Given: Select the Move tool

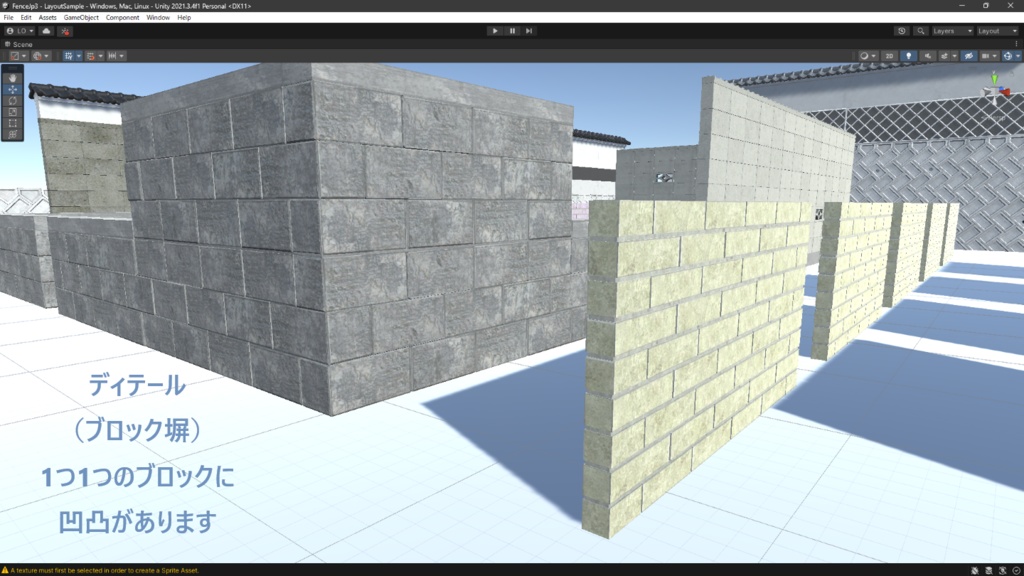Looking at the screenshot, I should 12,89.
